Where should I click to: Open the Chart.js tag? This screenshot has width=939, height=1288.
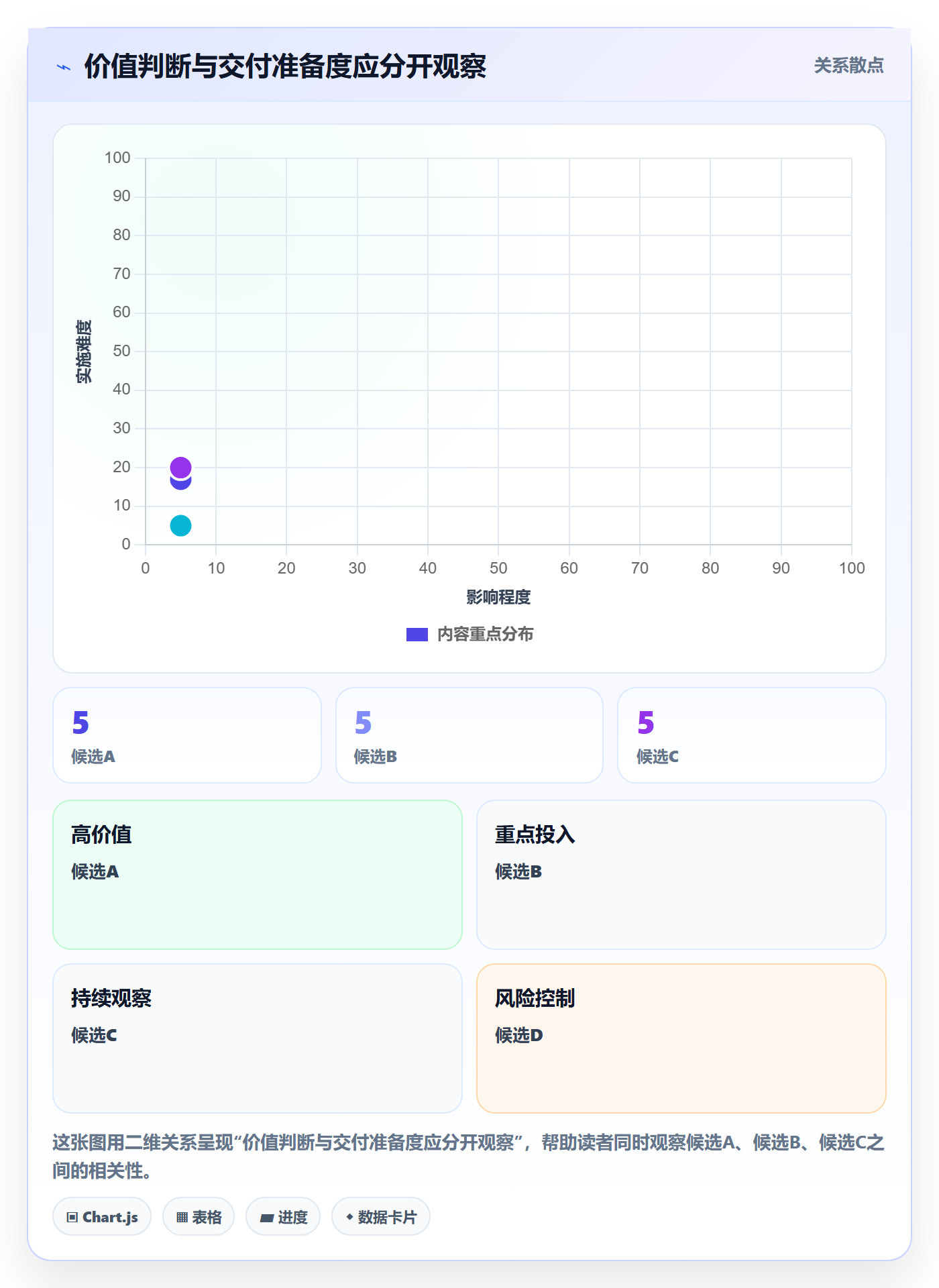coord(102,1216)
